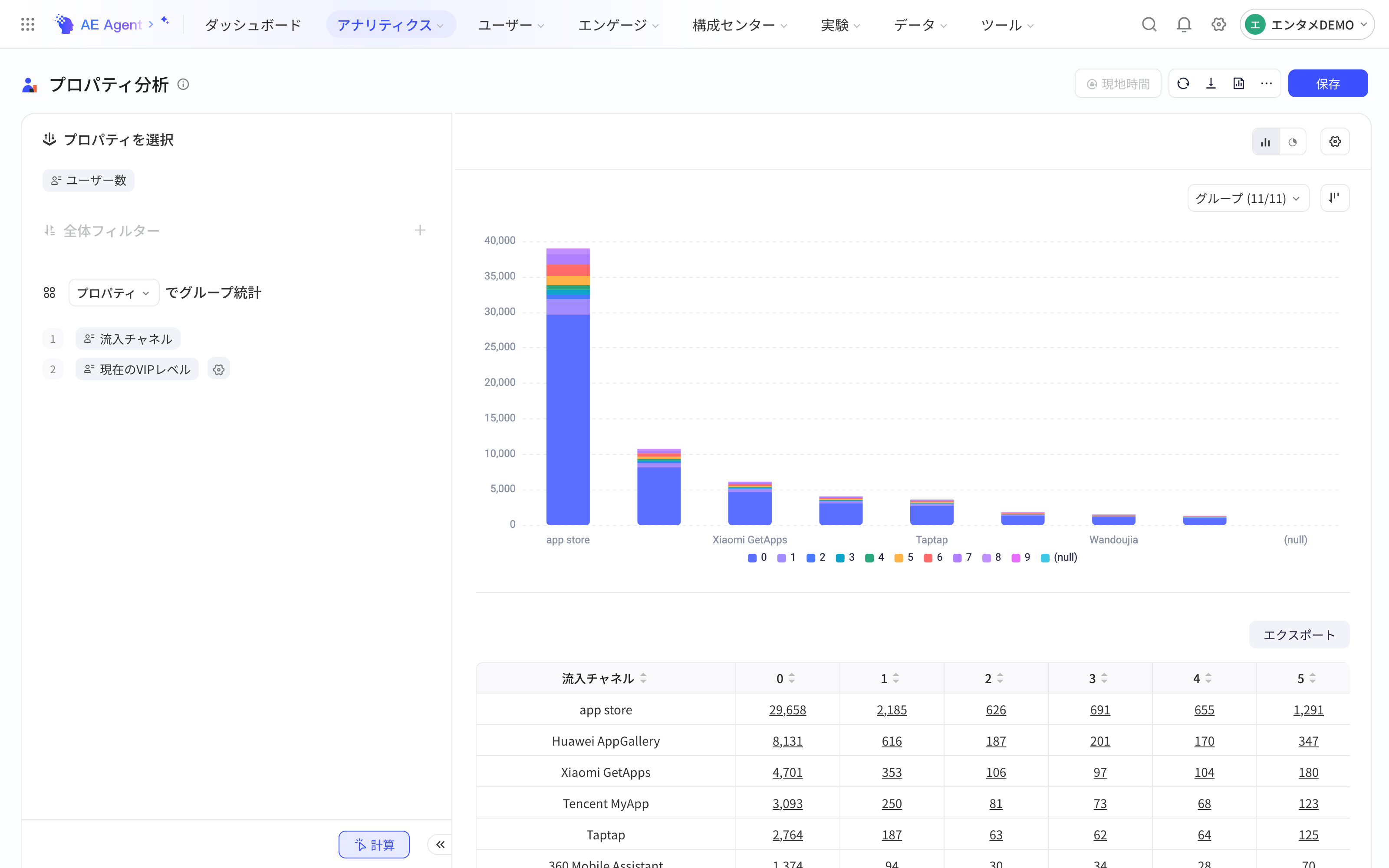
Task: Toggle legend series 0 in chart
Action: click(757, 557)
